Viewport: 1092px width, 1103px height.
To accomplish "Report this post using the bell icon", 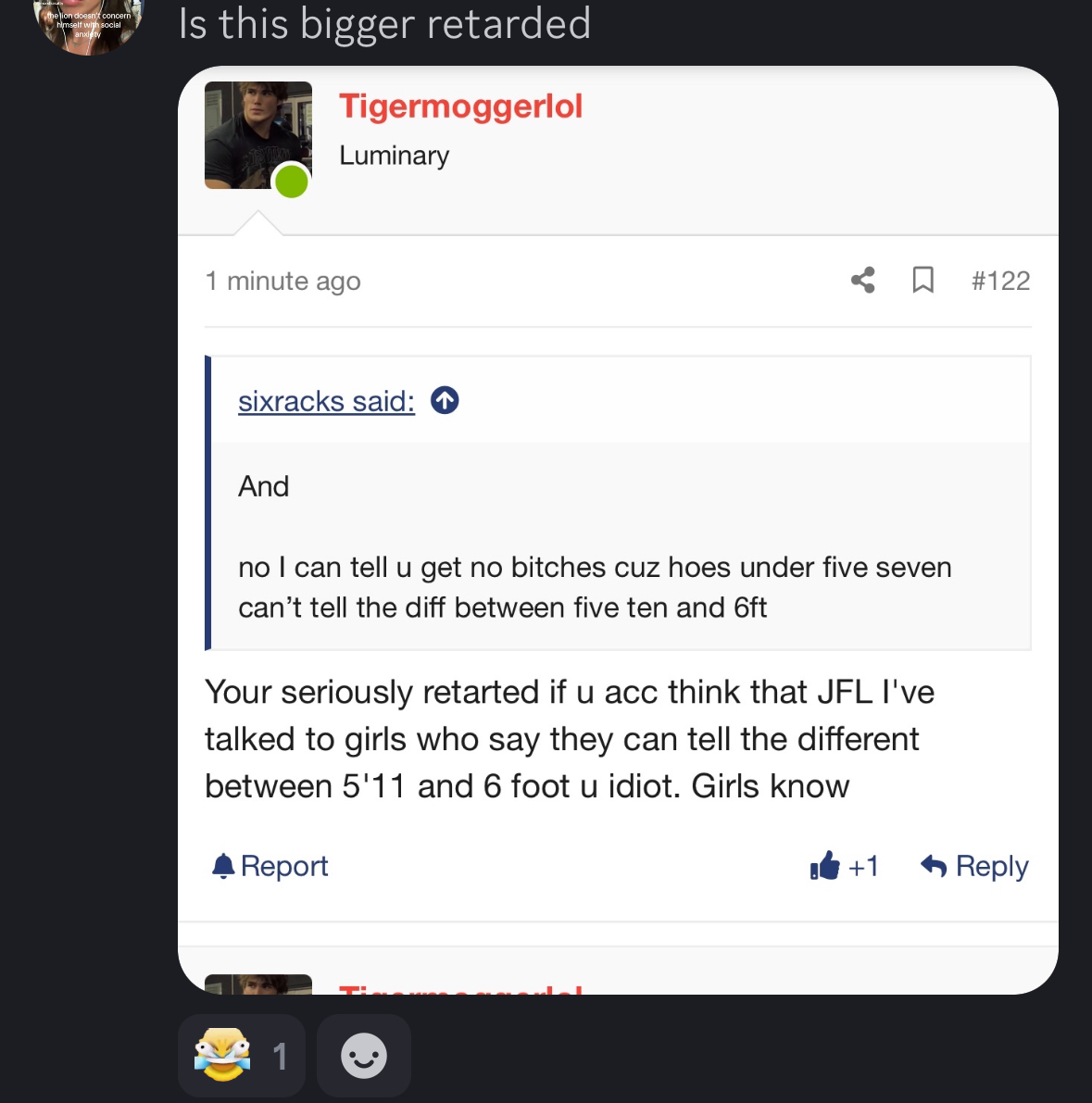I will (223, 866).
